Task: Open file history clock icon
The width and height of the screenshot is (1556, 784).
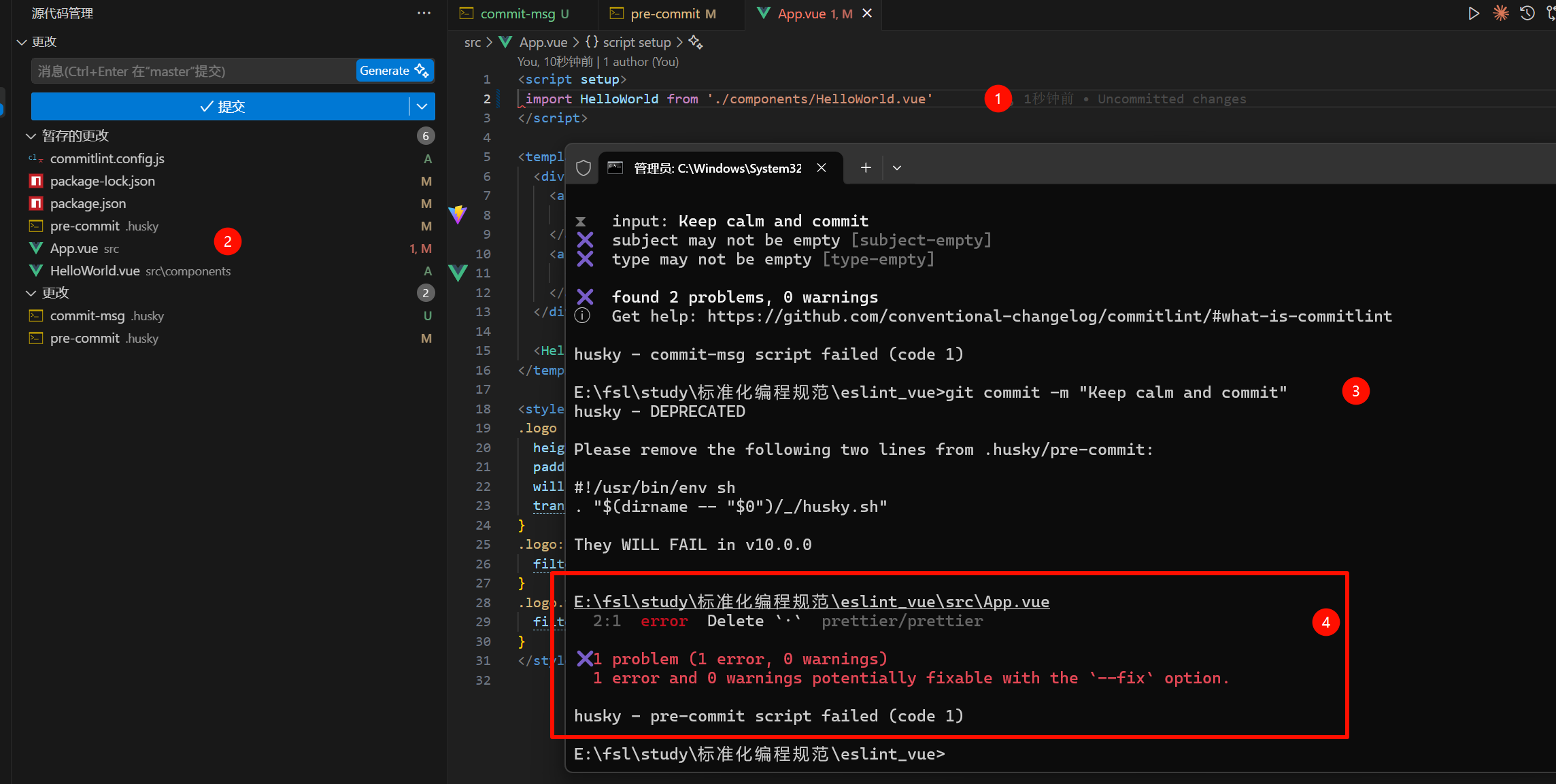Action: click(1527, 14)
